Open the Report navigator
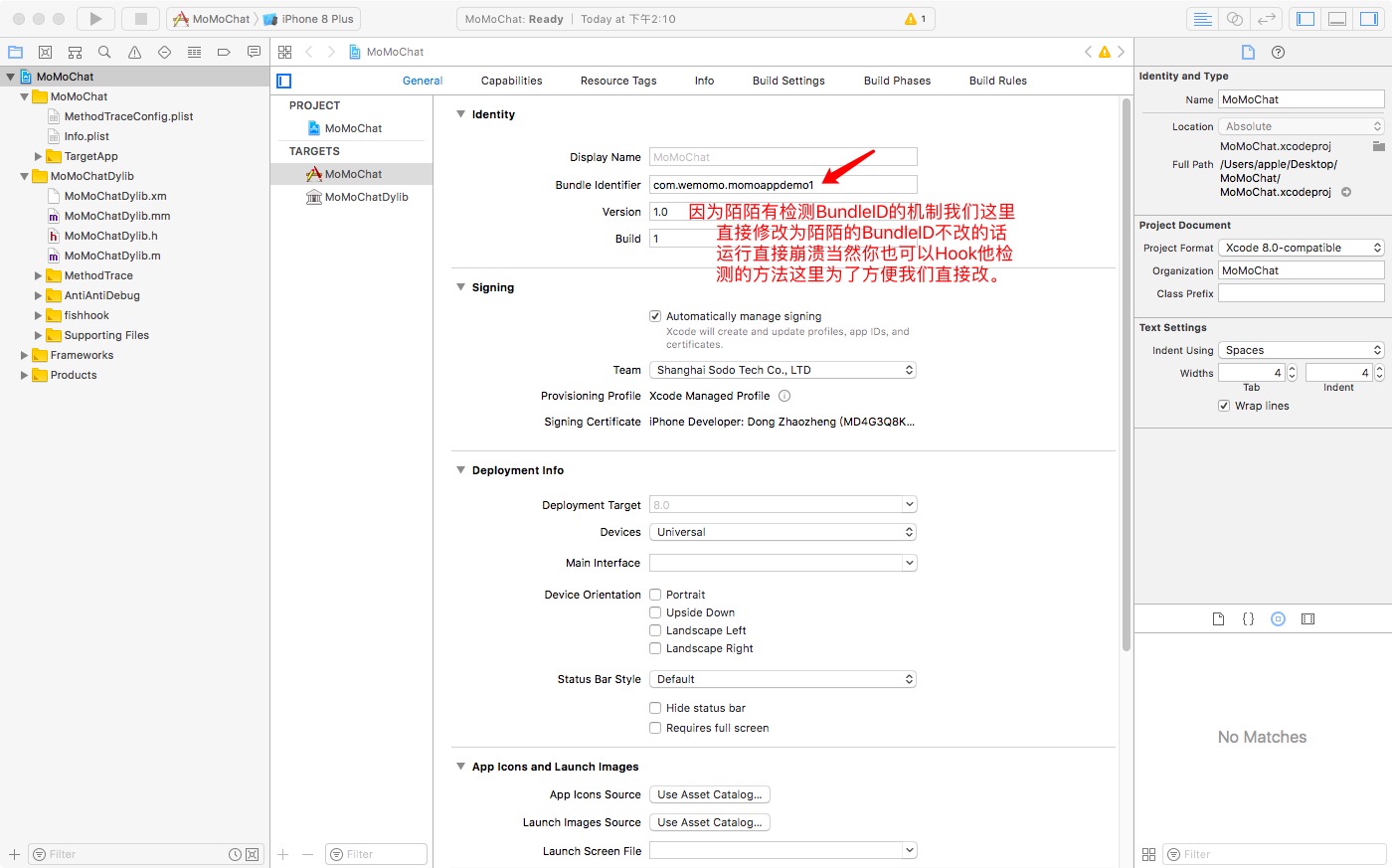This screenshot has height=868, width=1392. coord(254,52)
